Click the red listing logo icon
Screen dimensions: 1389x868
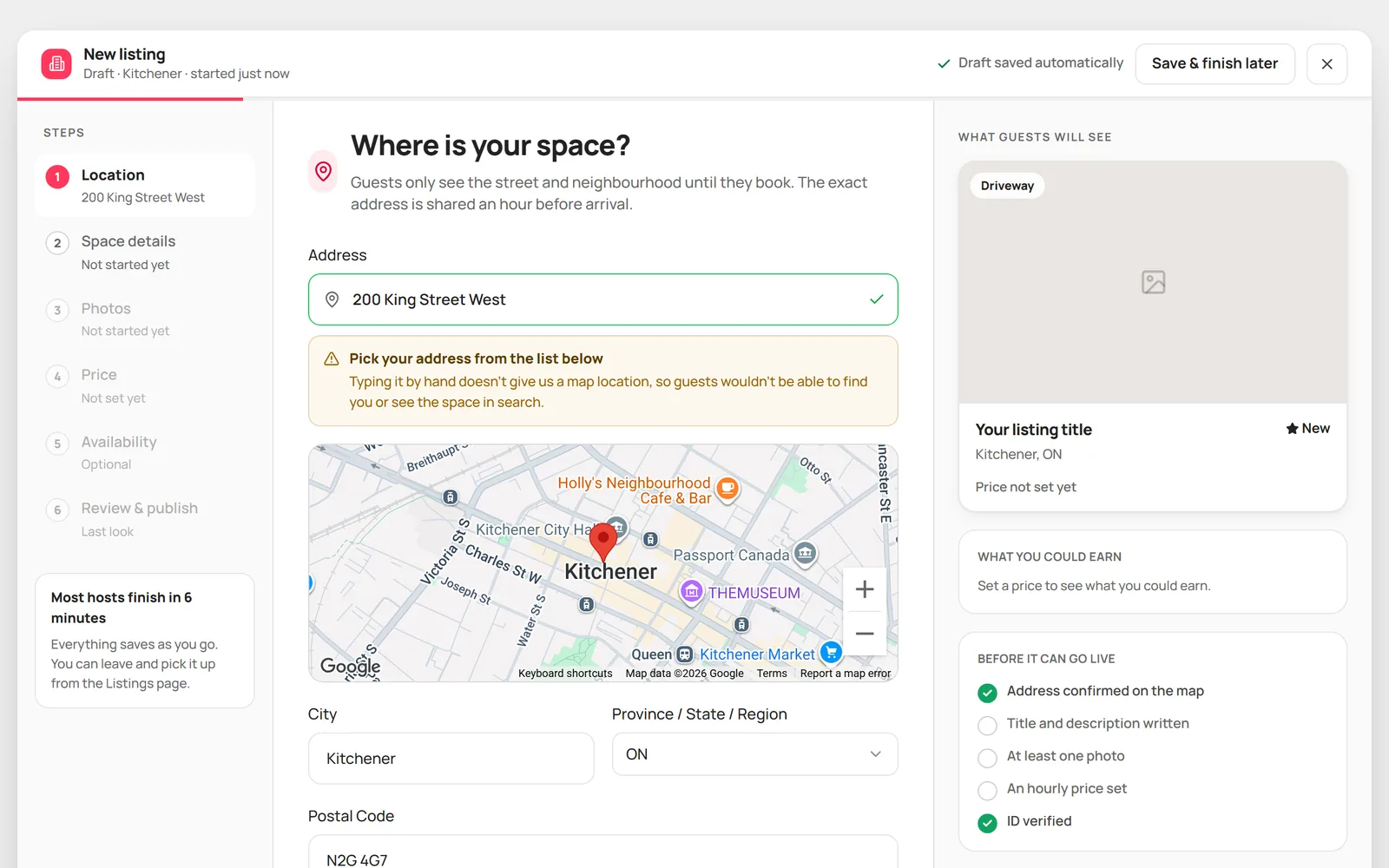(x=56, y=63)
